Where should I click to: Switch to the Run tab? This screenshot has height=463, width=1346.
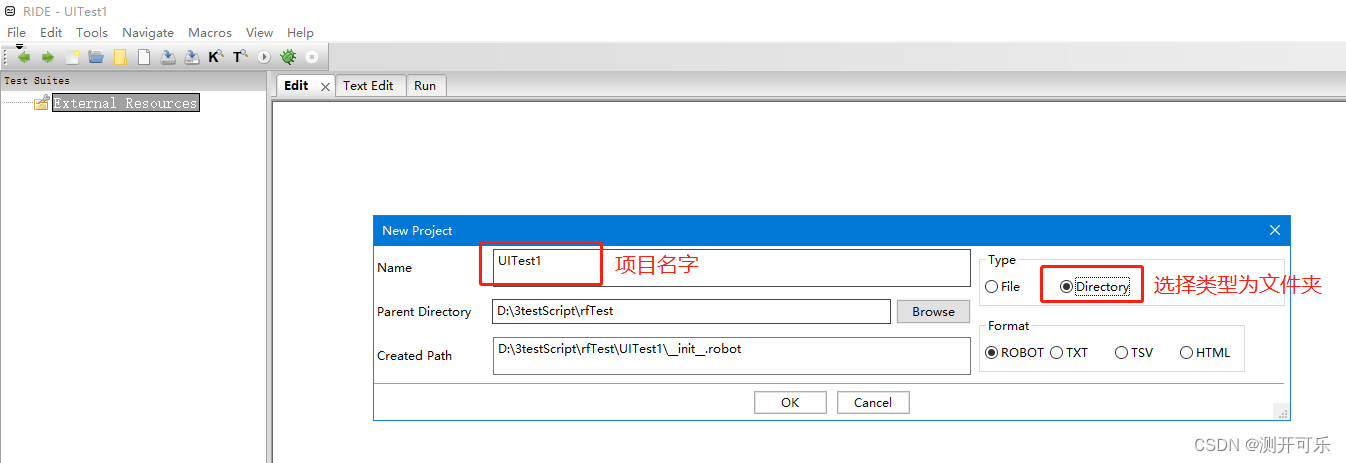tap(425, 86)
